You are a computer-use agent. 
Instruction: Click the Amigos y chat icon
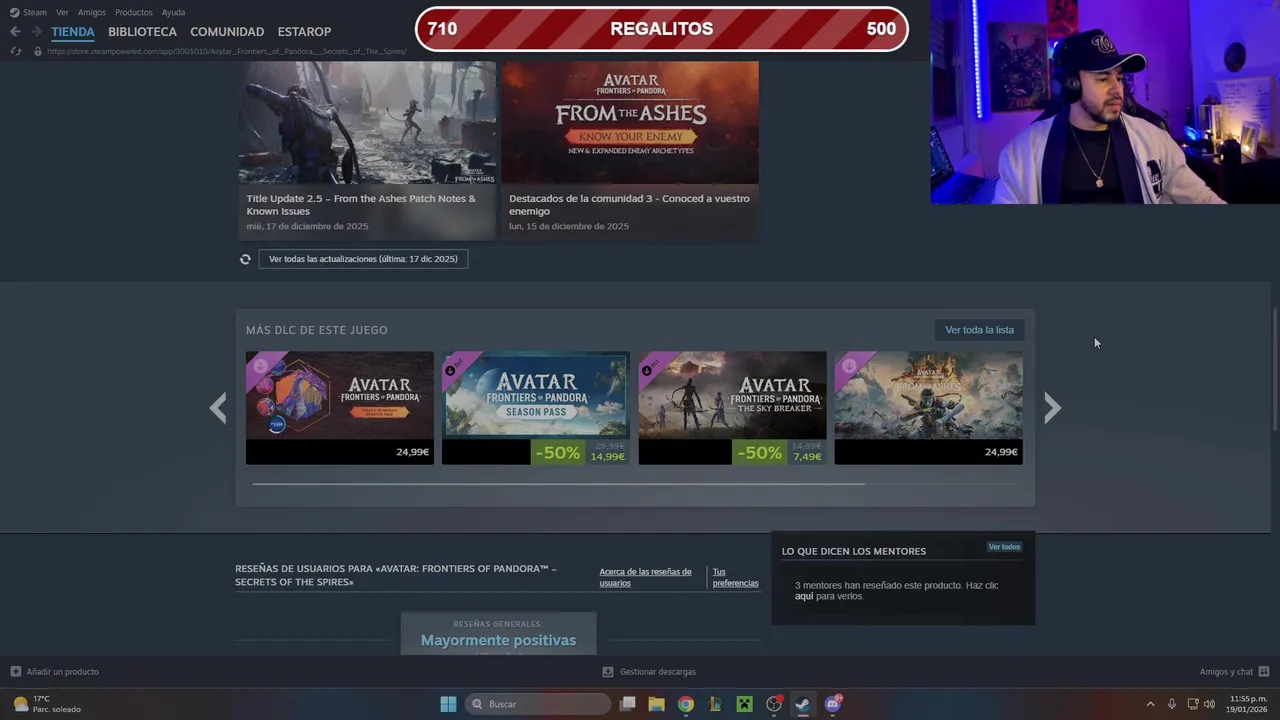coord(1264,672)
